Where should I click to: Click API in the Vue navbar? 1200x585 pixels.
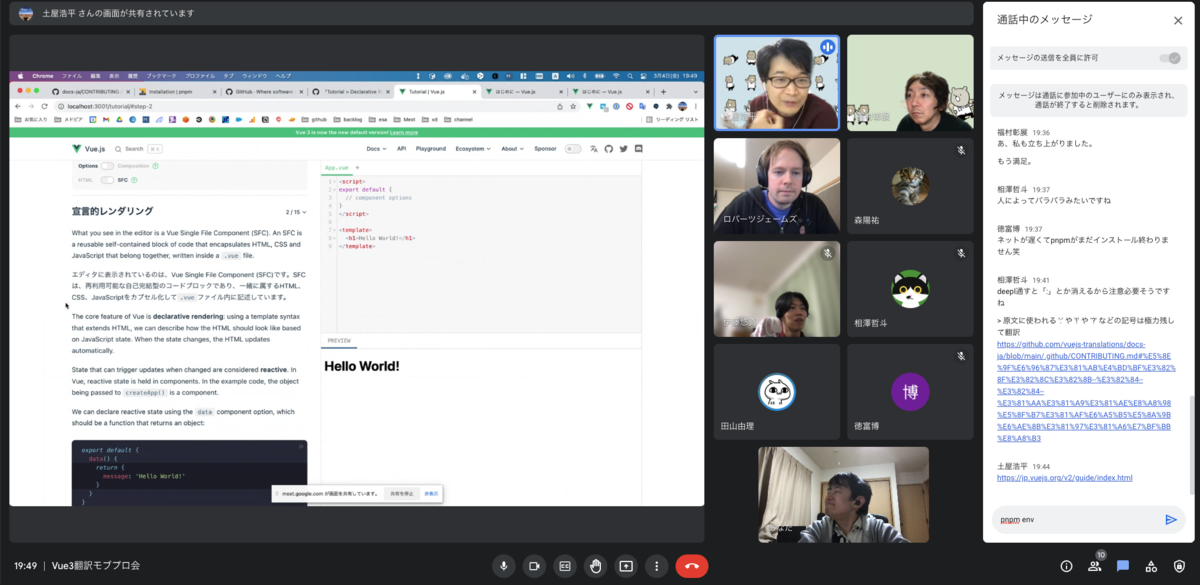click(401, 149)
